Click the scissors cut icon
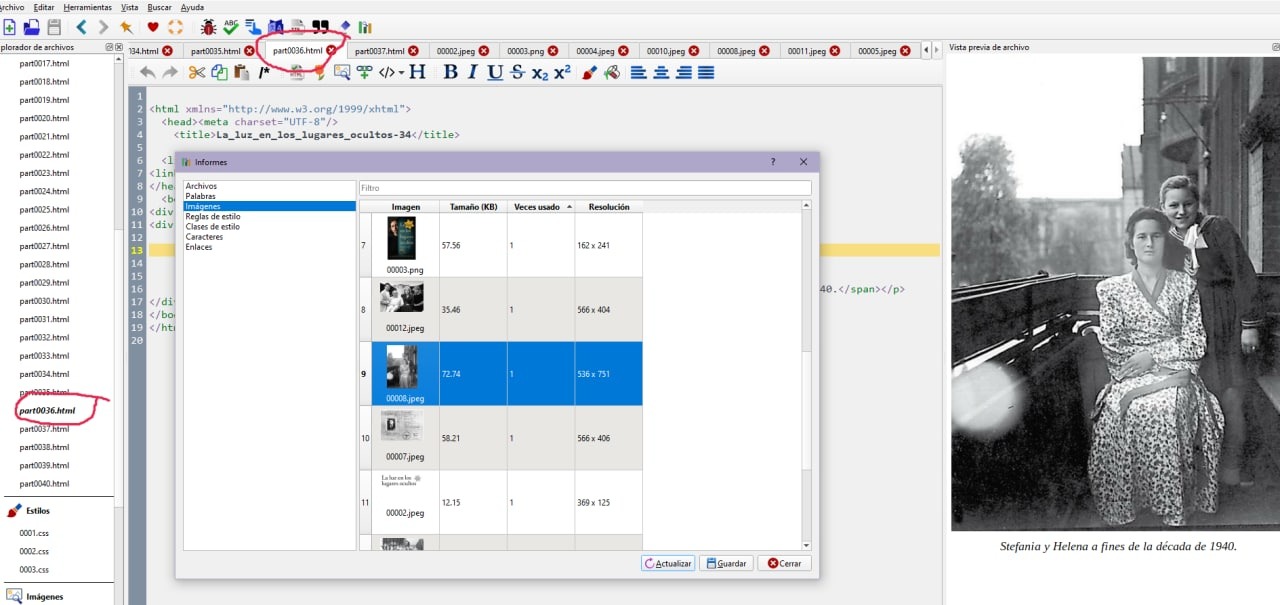The width and height of the screenshot is (1280, 605). coord(196,72)
